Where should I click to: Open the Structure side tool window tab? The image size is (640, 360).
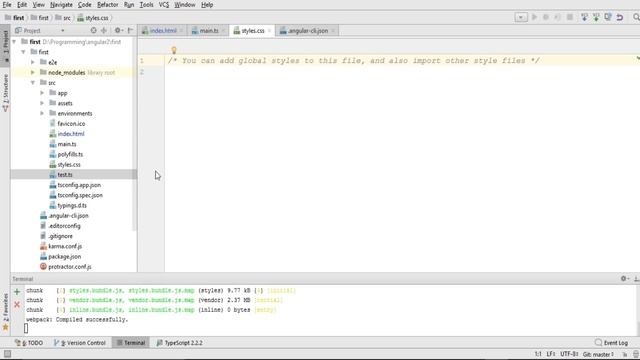pyautogui.click(x=5, y=93)
